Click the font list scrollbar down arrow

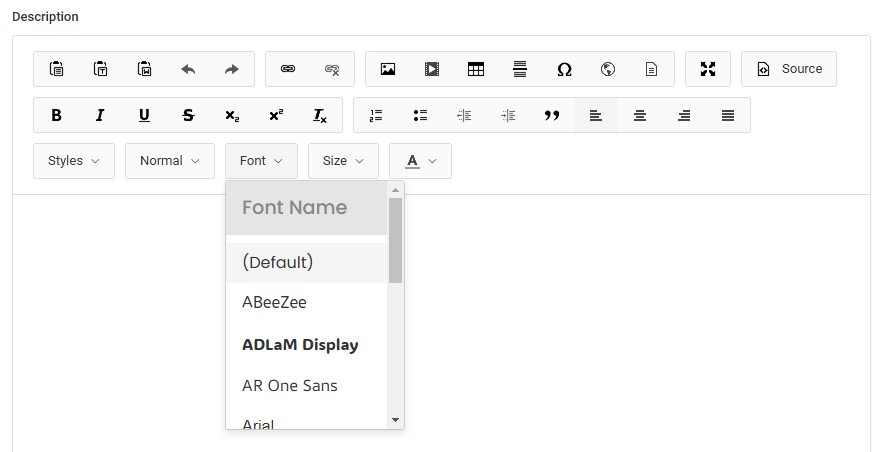tap(395, 420)
